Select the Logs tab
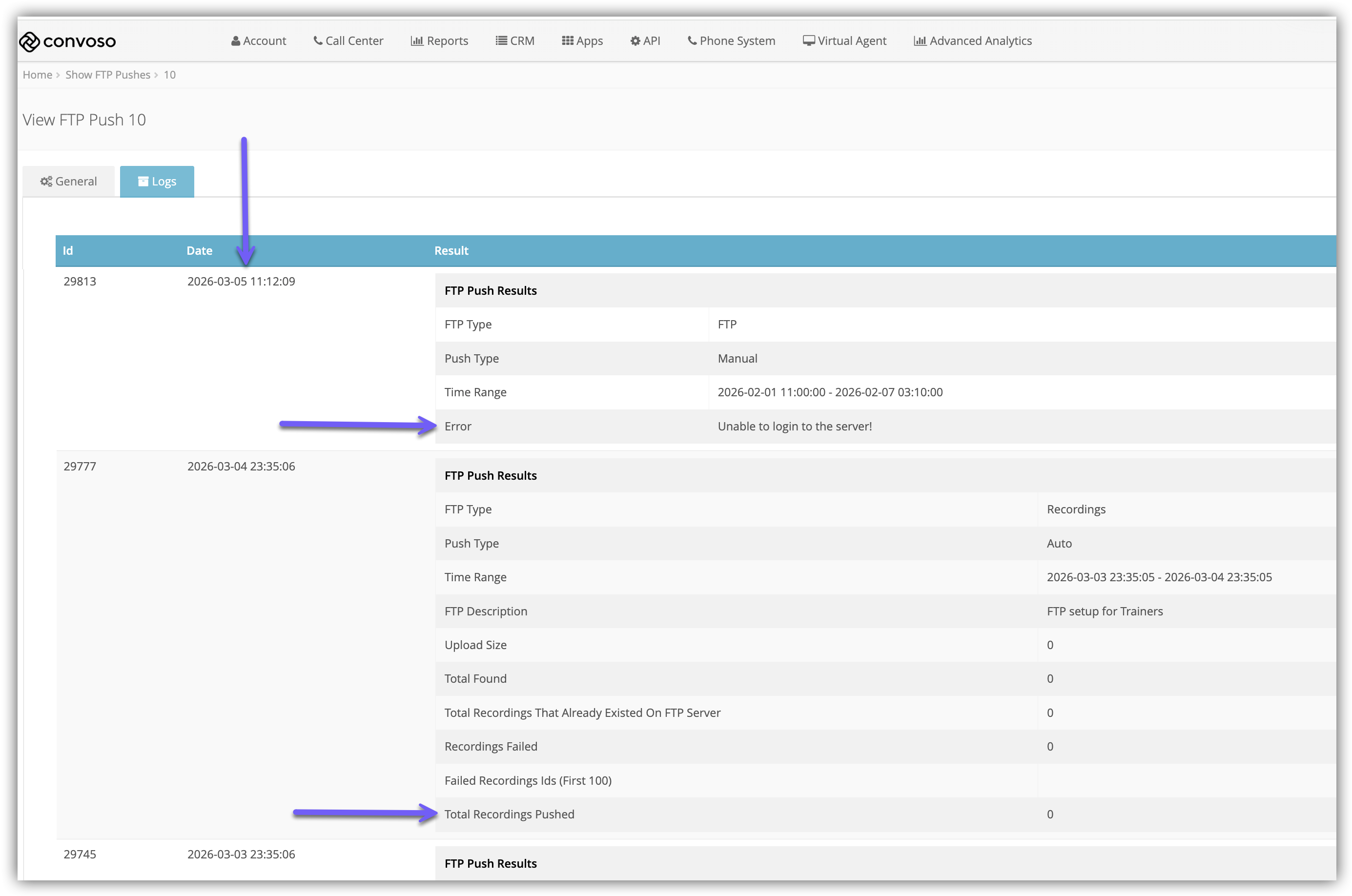Image resolution: width=1352 pixels, height=896 pixels. point(157,181)
